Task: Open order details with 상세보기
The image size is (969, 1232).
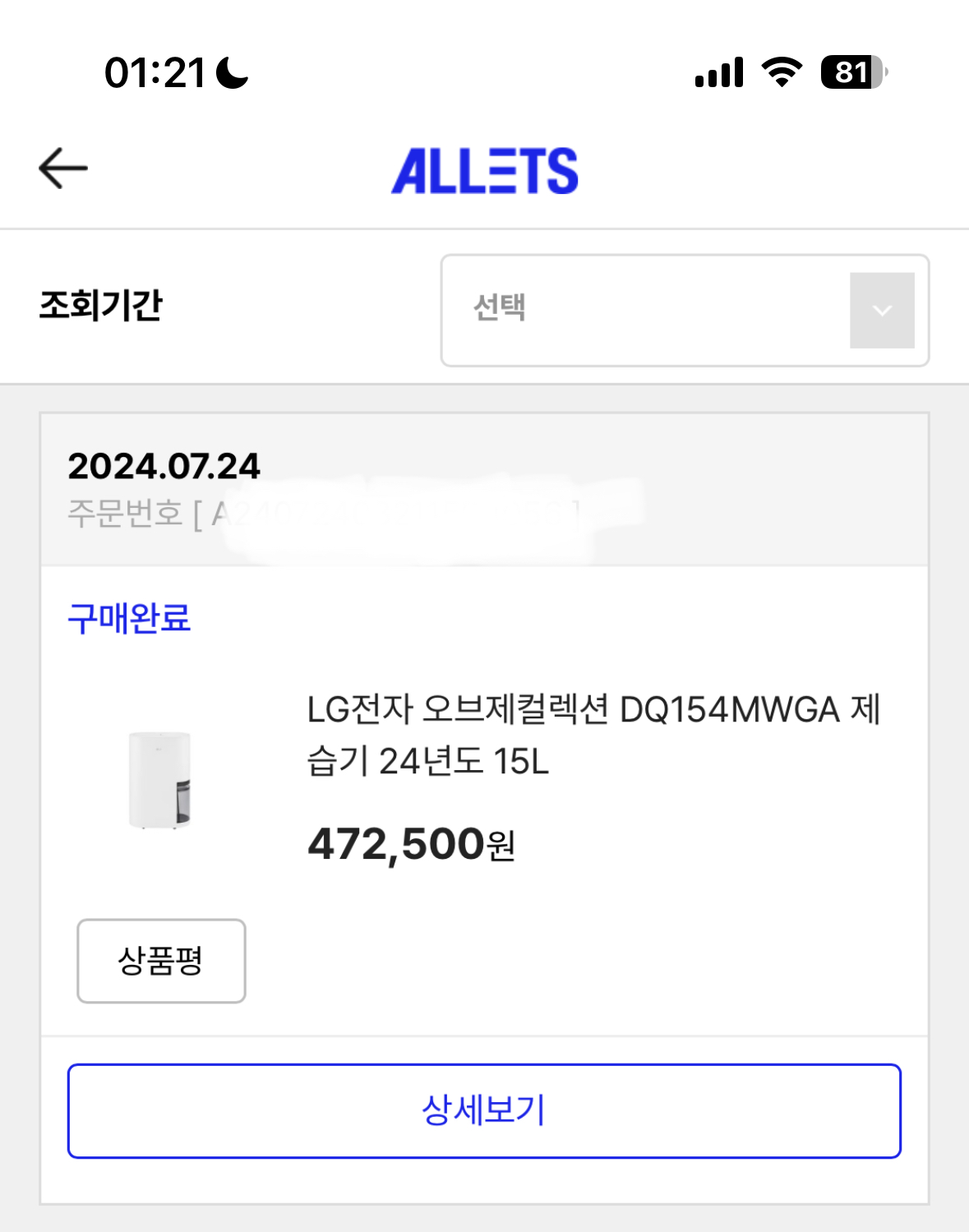Action: (x=484, y=1110)
